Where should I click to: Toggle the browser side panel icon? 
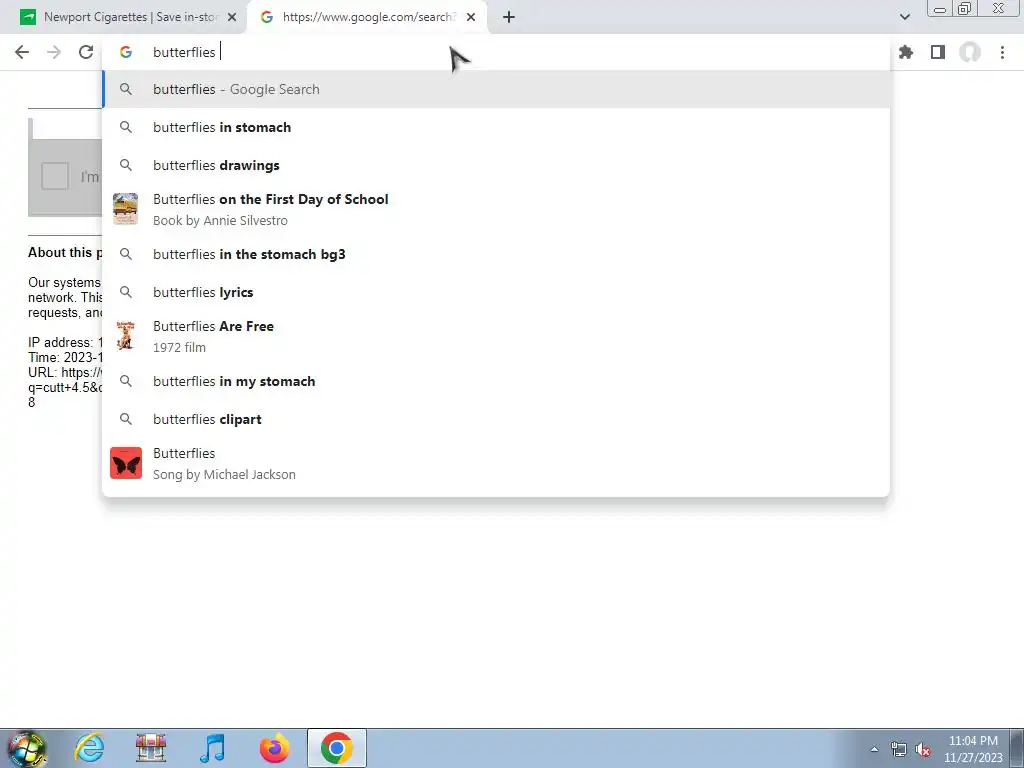pos(938,52)
